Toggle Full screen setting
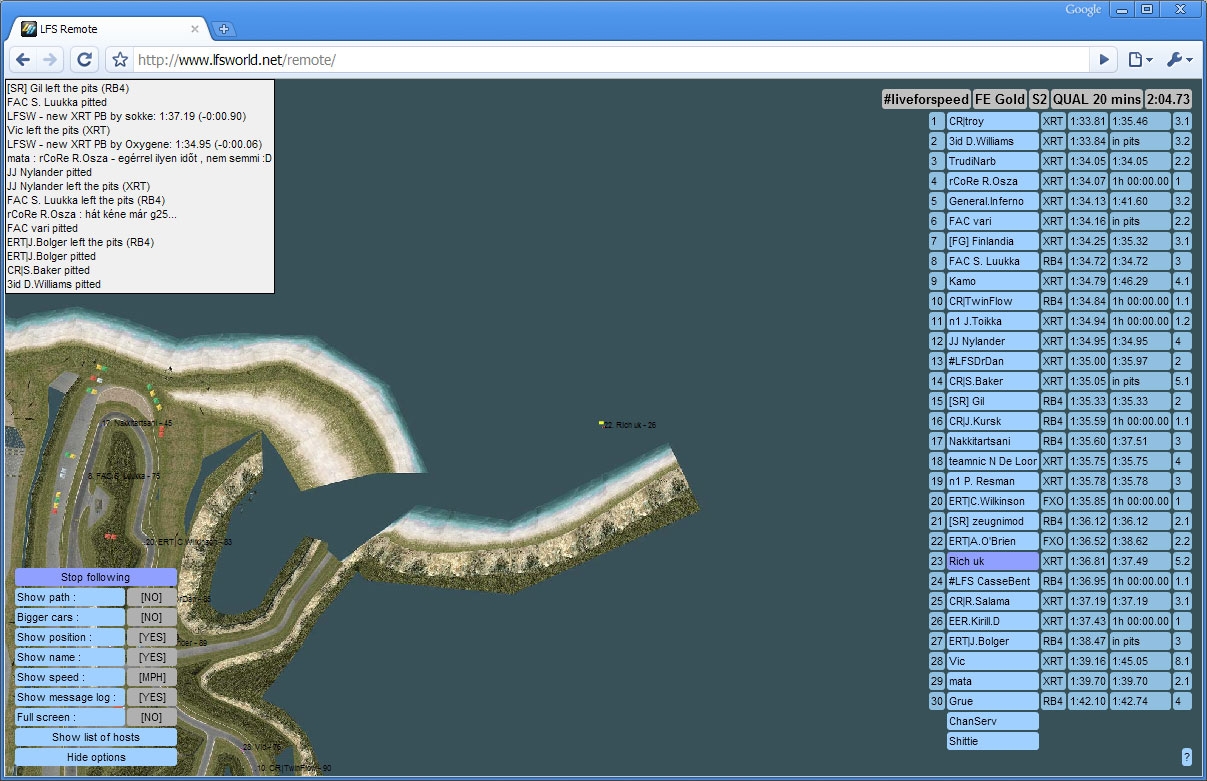Image resolution: width=1207 pixels, height=781 pixels. point(151,717)
